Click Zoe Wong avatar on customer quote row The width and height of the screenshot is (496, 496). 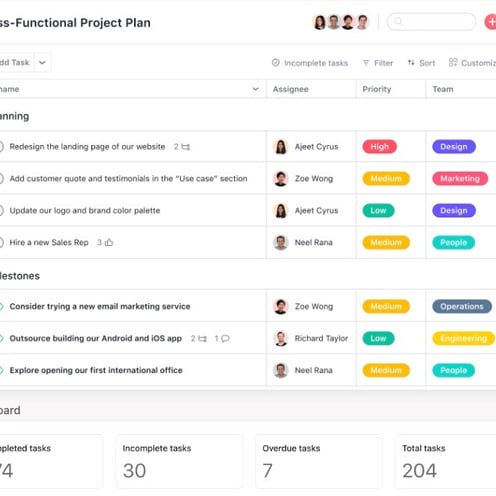(x=281, y=179)
